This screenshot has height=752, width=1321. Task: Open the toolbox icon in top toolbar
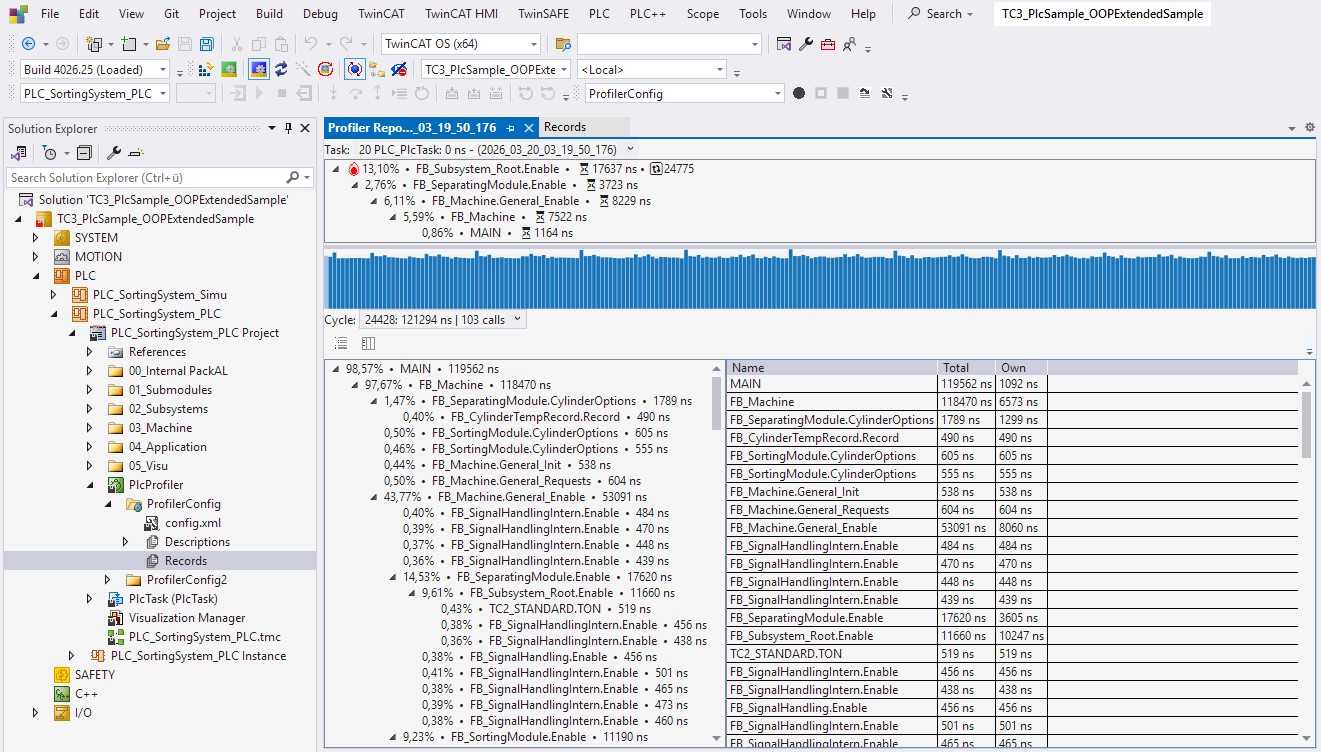pyautogui.click(x=828, y=44)
